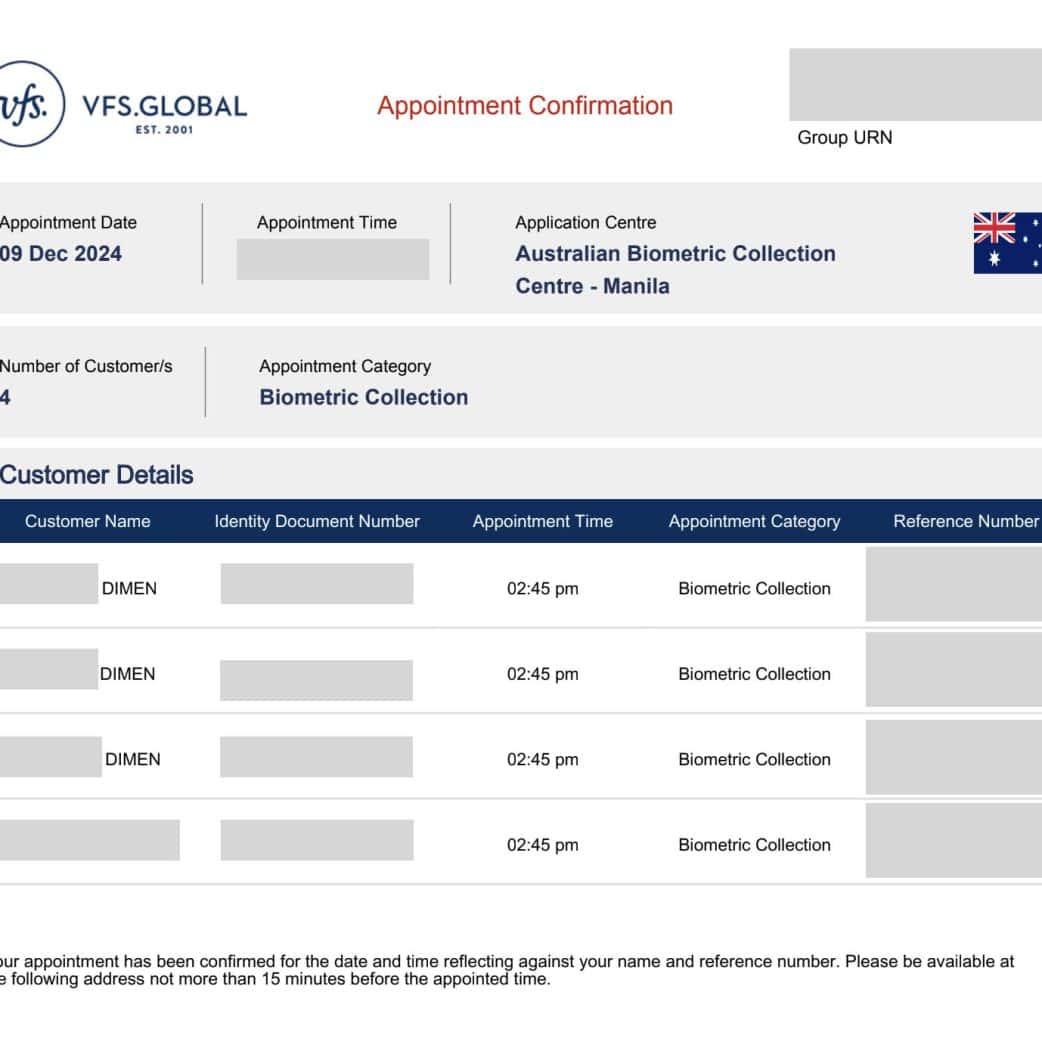The image size is (1042, 1042).
Task: Click Australian Biometric Collection Centre - Manila text
Action: [674, 269]
